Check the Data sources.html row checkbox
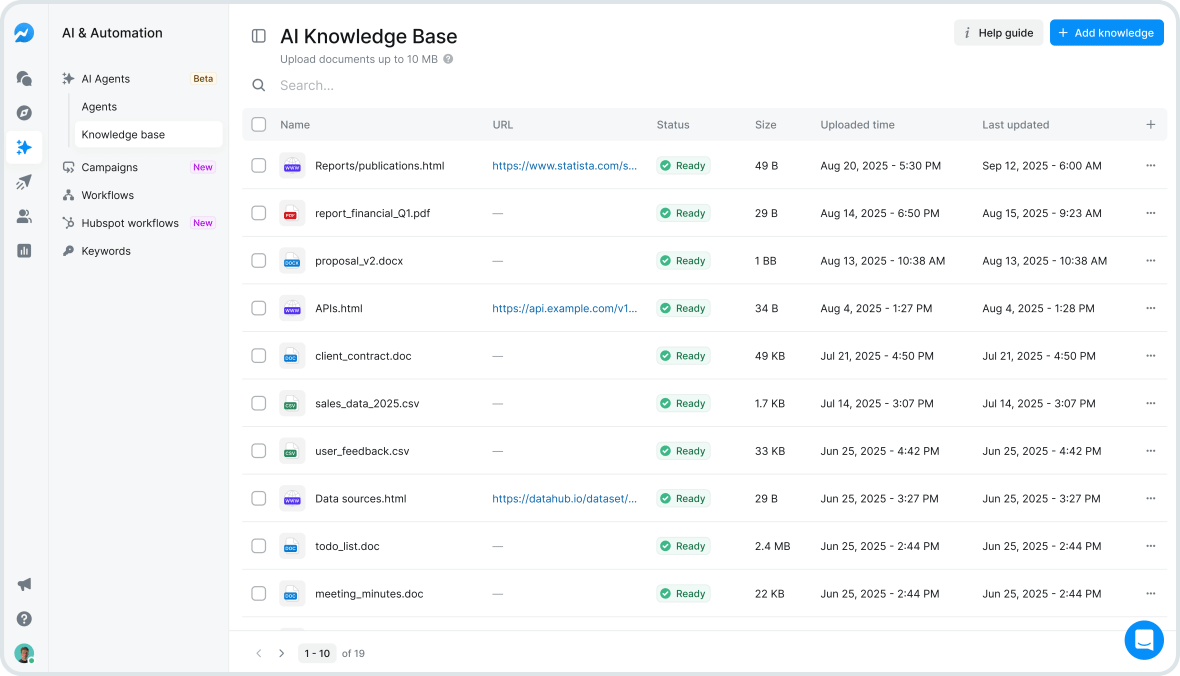 coord(259,498)
